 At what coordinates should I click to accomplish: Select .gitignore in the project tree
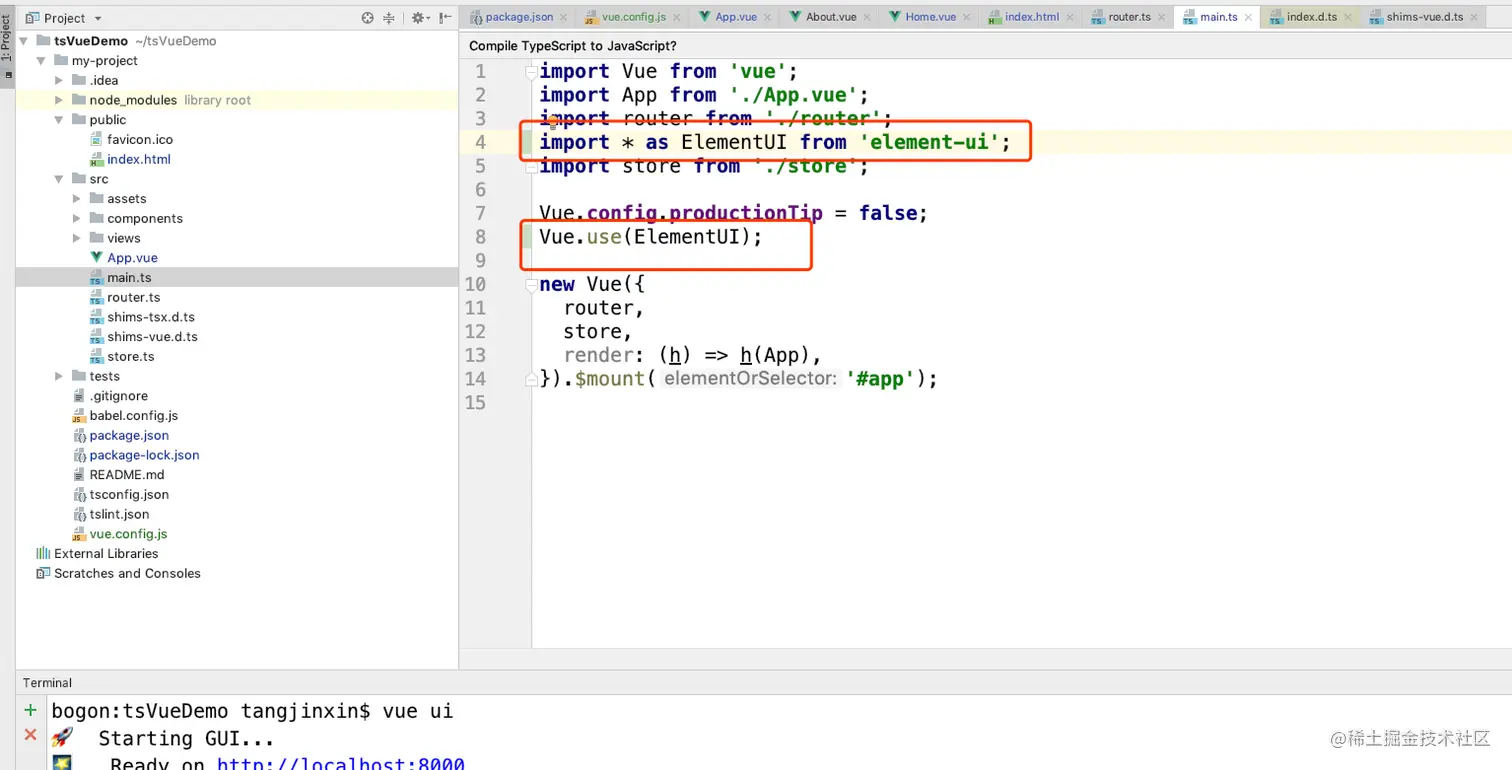[119, 396]
